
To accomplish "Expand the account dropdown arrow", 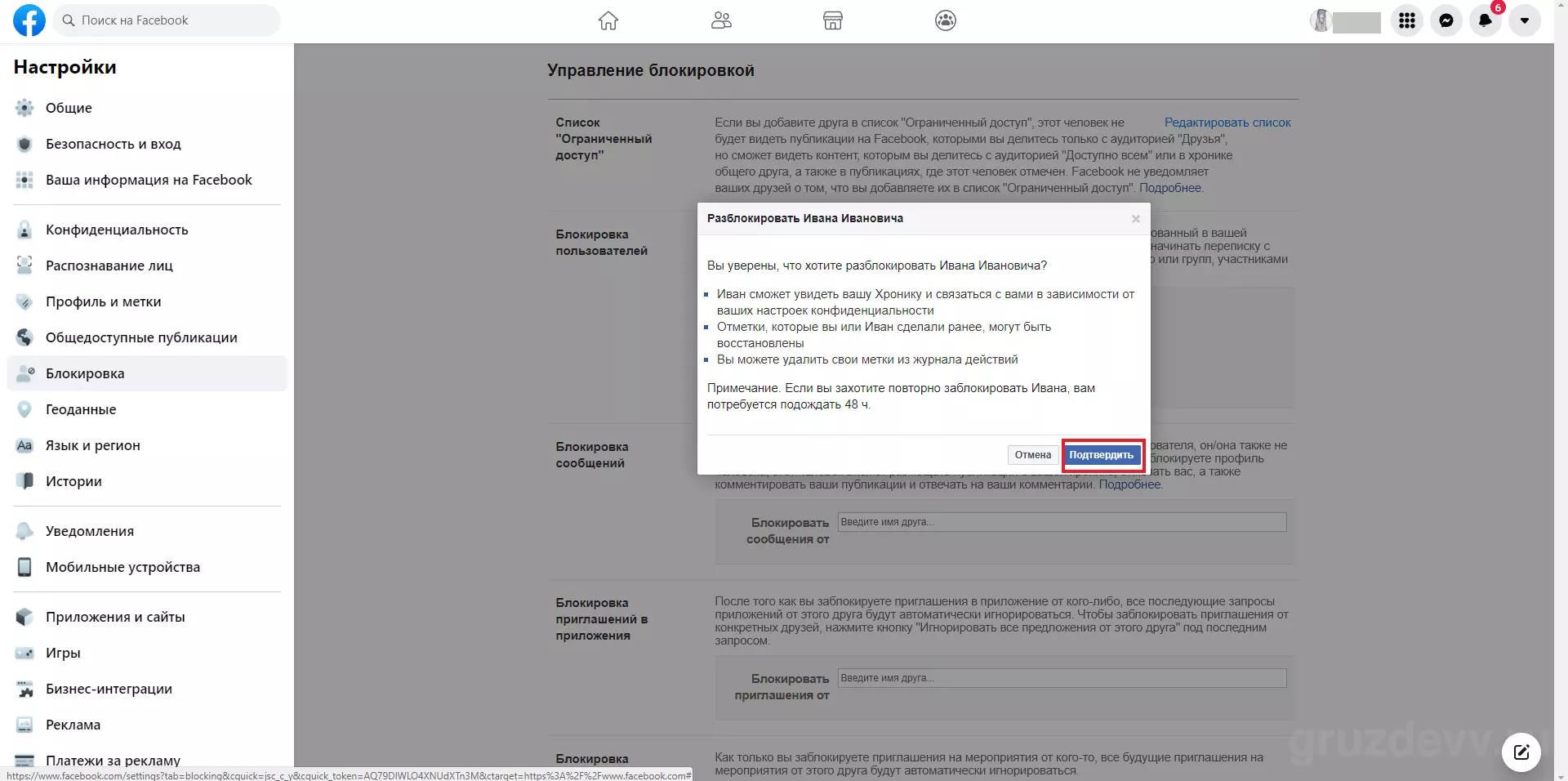I will pyautogui.click(x=1525, y=20).
